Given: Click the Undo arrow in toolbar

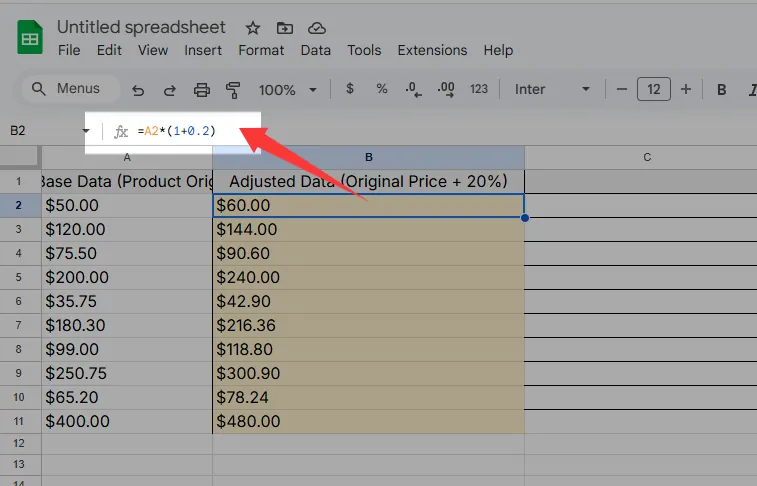Looking at the screenshot, I should (138, 90).
